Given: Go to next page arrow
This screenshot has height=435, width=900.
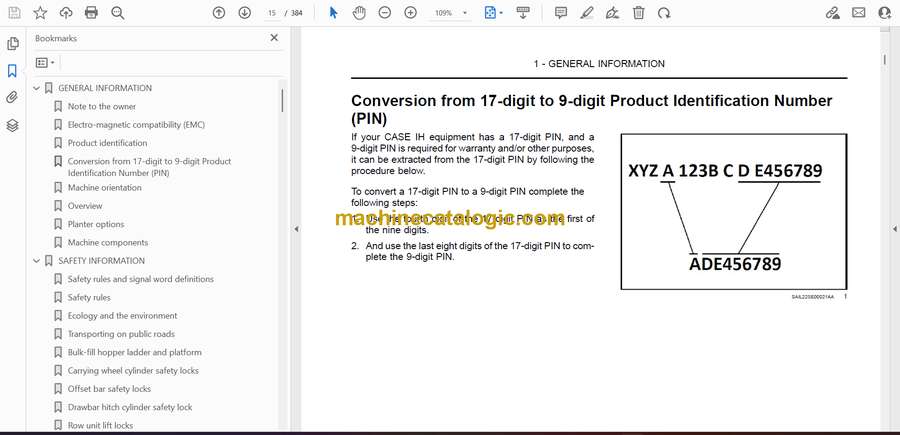Looking at the screenshot, I should 245,13.
